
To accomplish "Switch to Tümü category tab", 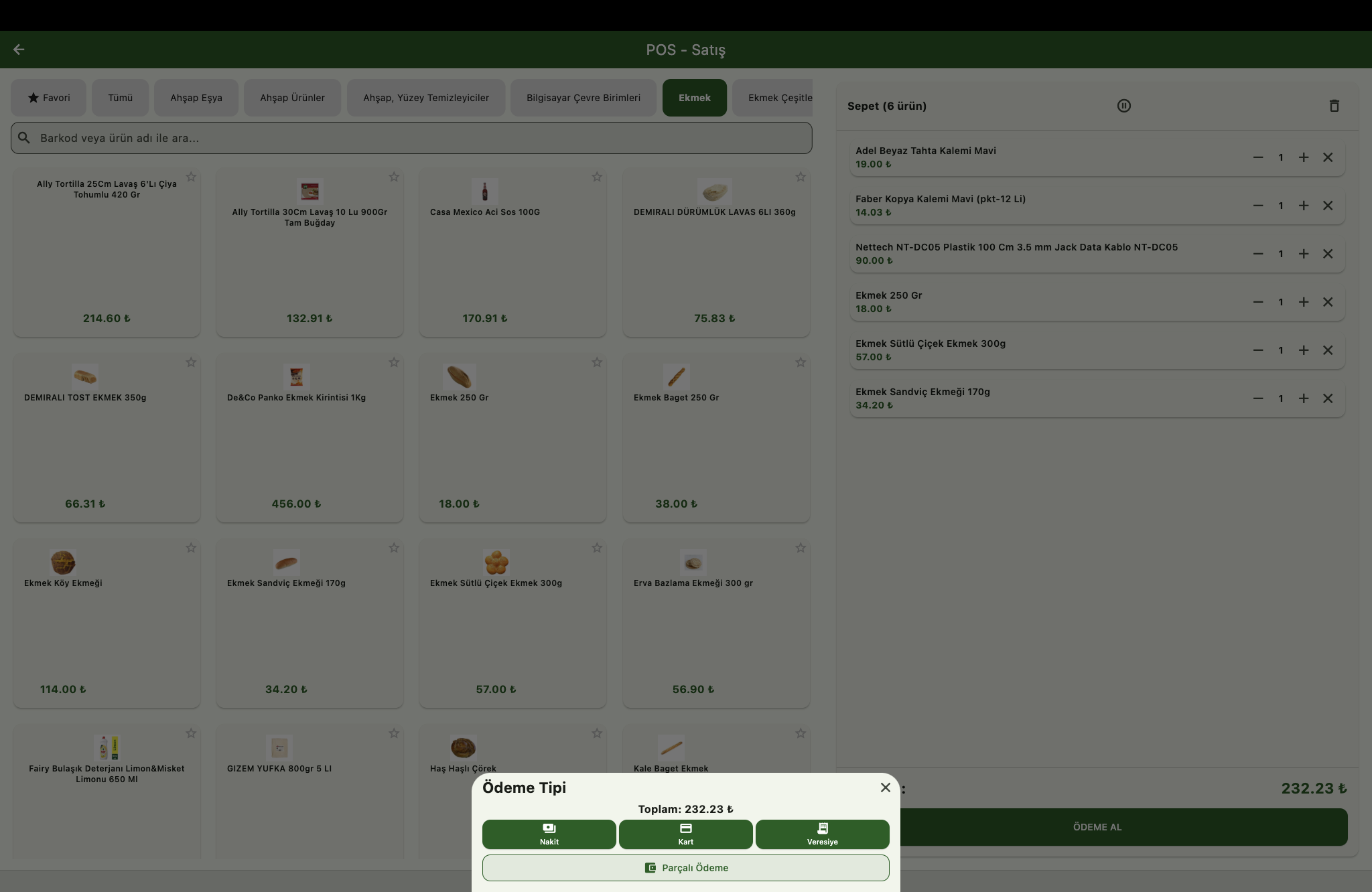I will (121, 98).
